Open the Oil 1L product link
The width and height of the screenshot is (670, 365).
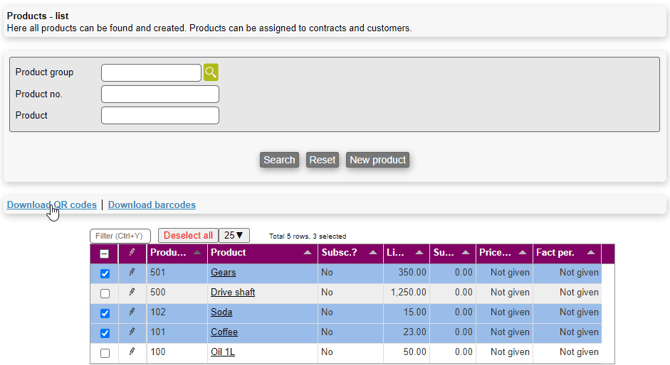(x=223, y=352)
